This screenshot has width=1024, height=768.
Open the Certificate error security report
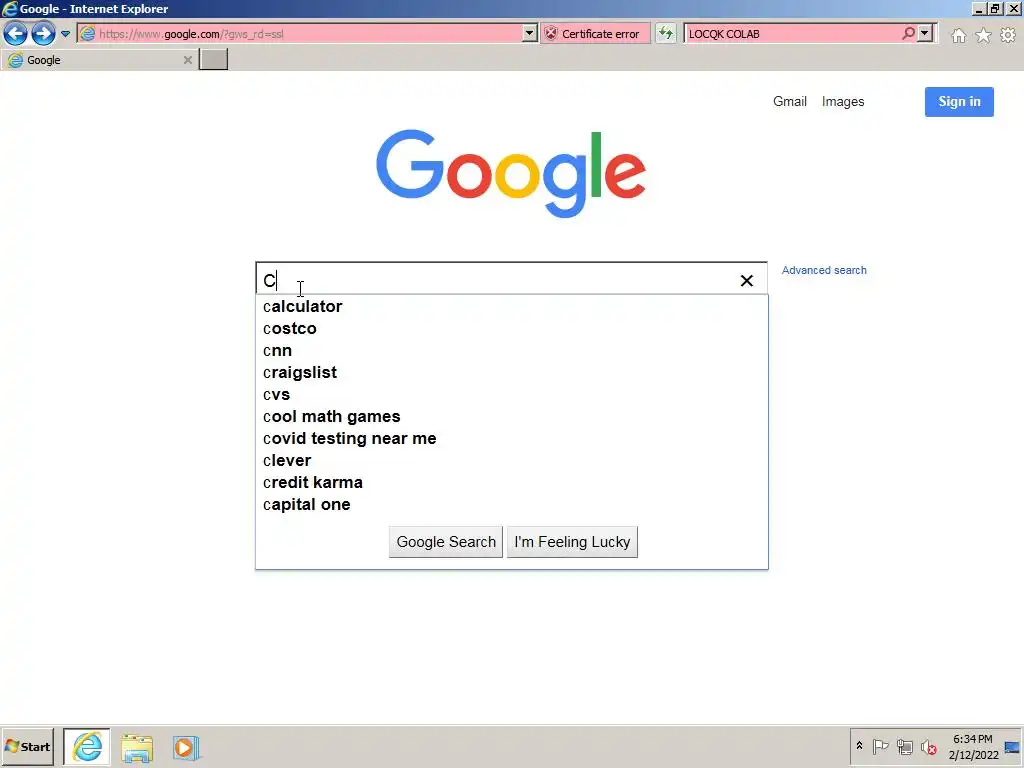click(x=594, y=33)
